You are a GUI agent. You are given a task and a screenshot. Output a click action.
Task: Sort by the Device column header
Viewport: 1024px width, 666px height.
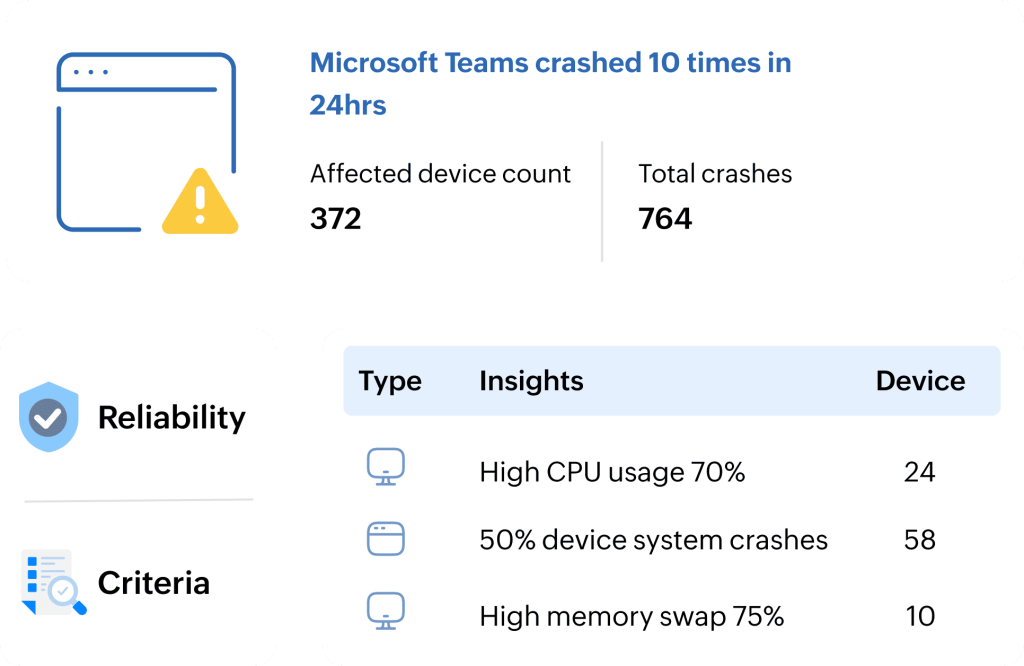pyautogui.click(x=920, y=381)
